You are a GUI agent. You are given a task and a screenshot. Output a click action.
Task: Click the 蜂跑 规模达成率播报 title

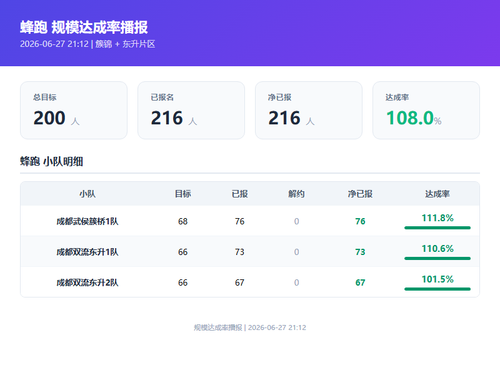click(x=84, y=27)
